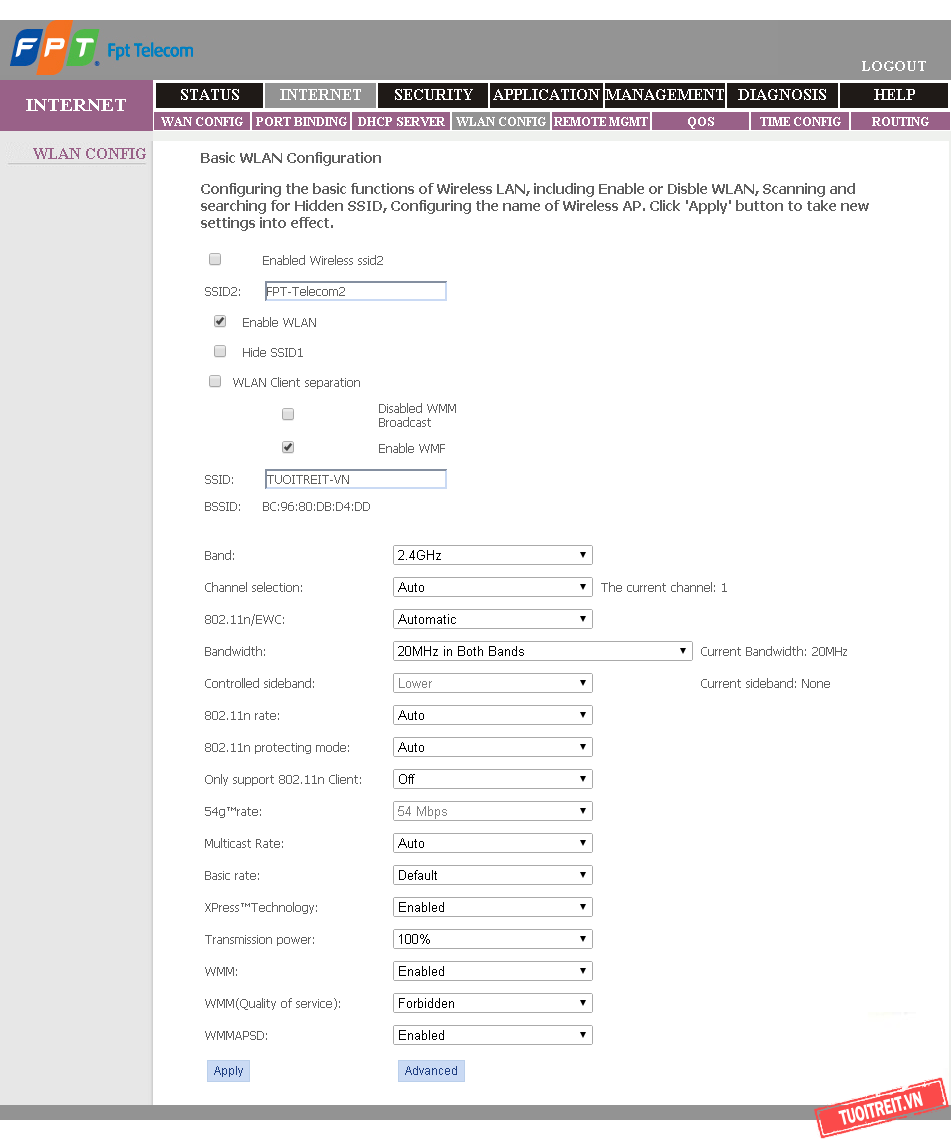Uncheck the Enable WMF checkbox
This screenshot has height=1140, width=951.
click(x=288, y=448)
